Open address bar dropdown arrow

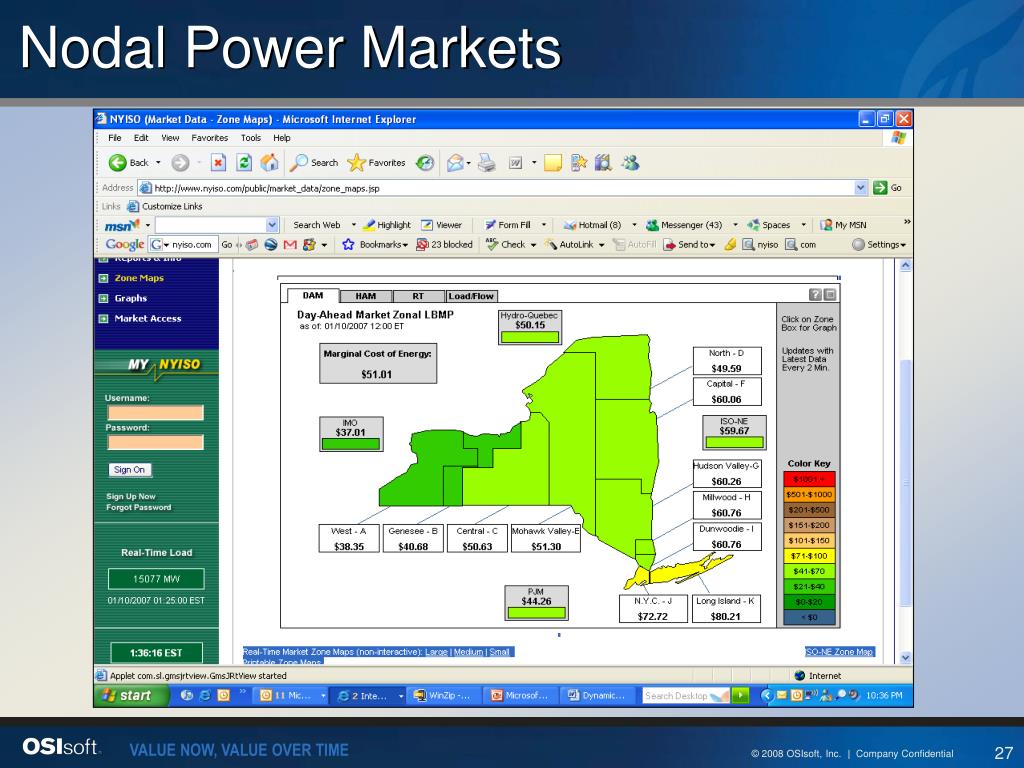(861, 187)
